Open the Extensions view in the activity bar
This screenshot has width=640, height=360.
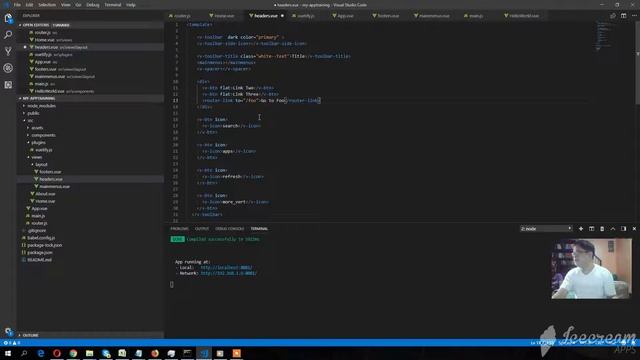tap(8, 85)
